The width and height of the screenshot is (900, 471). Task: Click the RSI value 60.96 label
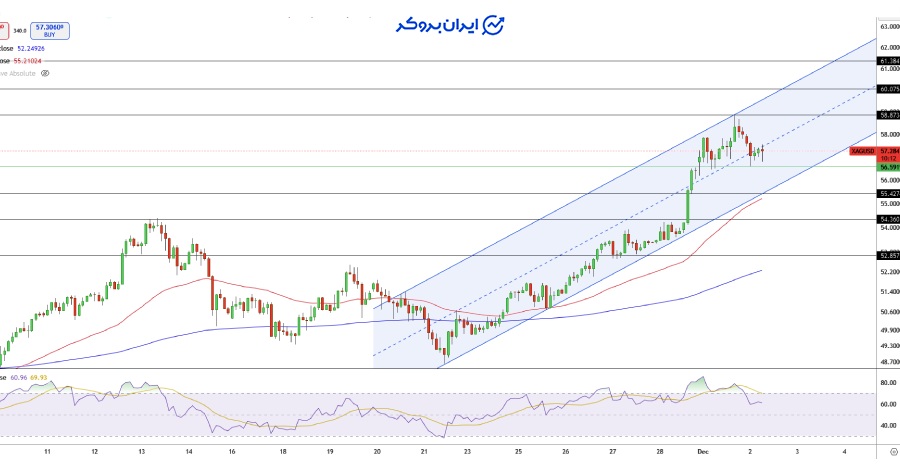coord(19,377)
